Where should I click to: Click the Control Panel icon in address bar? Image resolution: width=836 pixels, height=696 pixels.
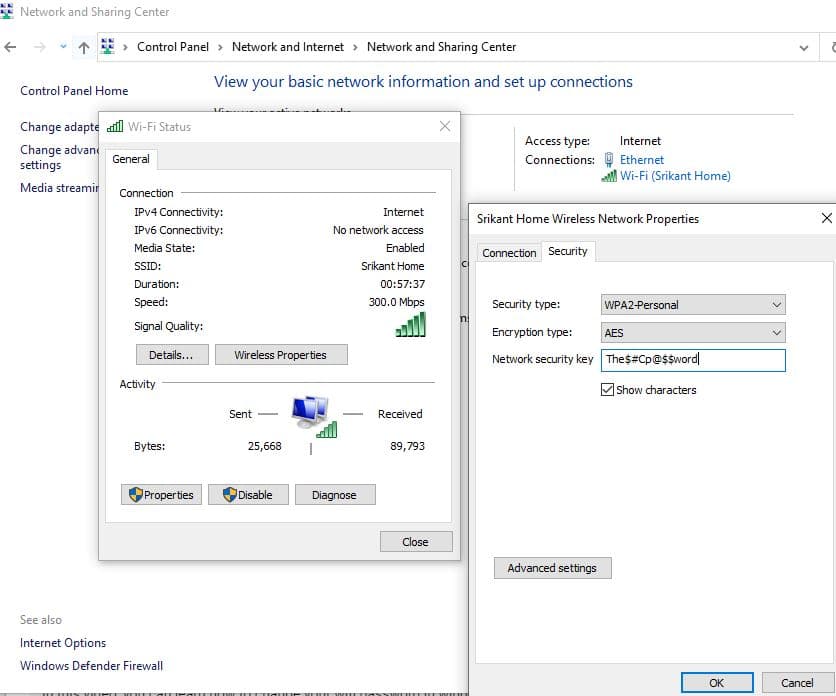click(108, 47)
